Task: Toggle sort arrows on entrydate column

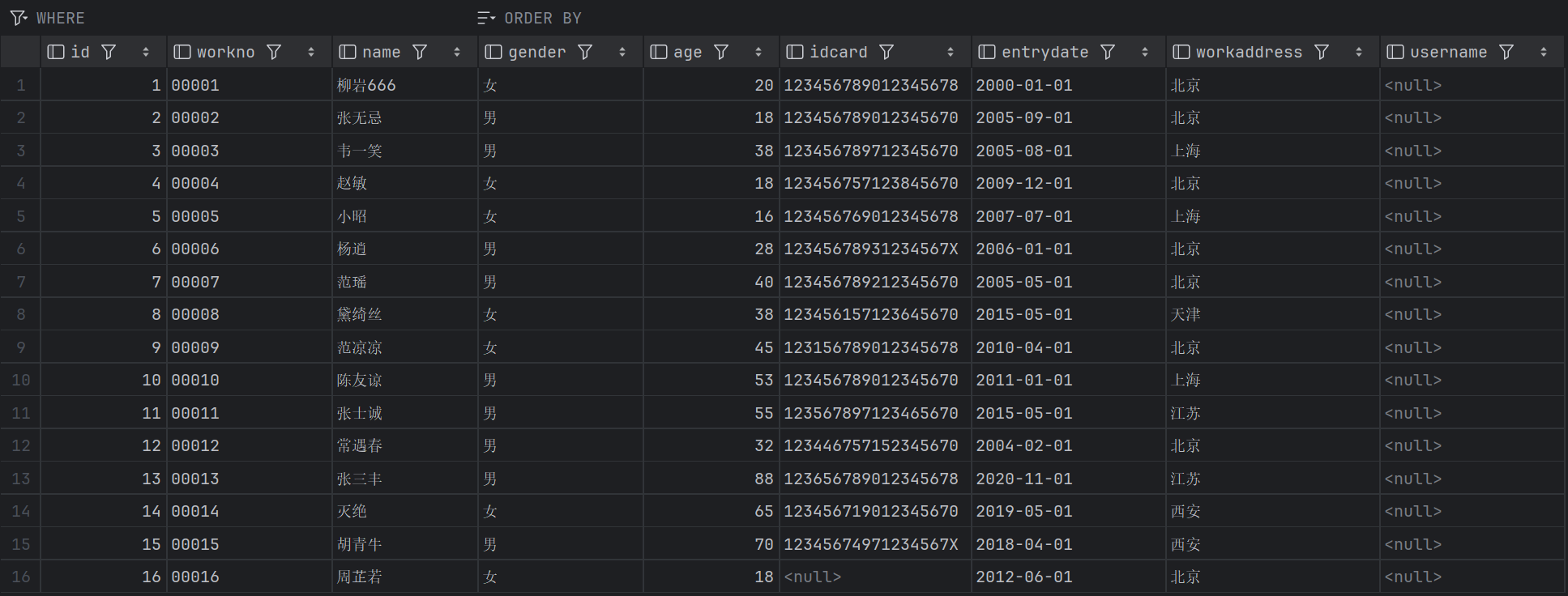Action: coord(1145,52)
